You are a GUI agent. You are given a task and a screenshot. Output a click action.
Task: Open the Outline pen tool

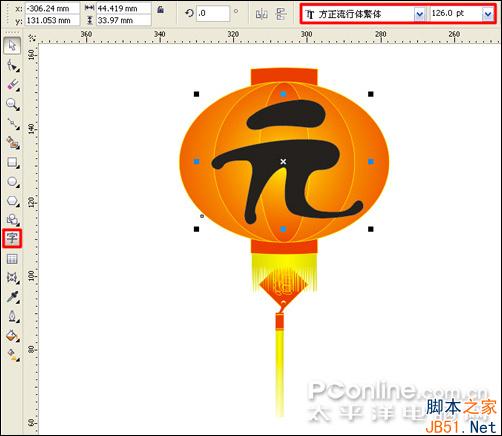pos(12,316)
